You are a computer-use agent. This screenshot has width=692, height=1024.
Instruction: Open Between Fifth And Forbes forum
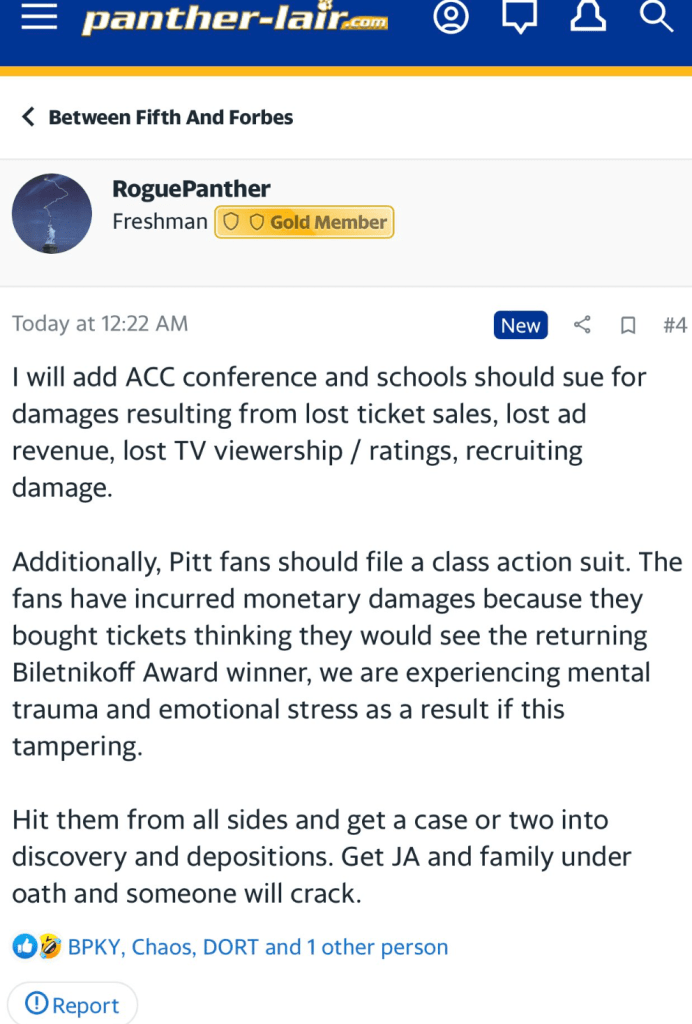170,117
